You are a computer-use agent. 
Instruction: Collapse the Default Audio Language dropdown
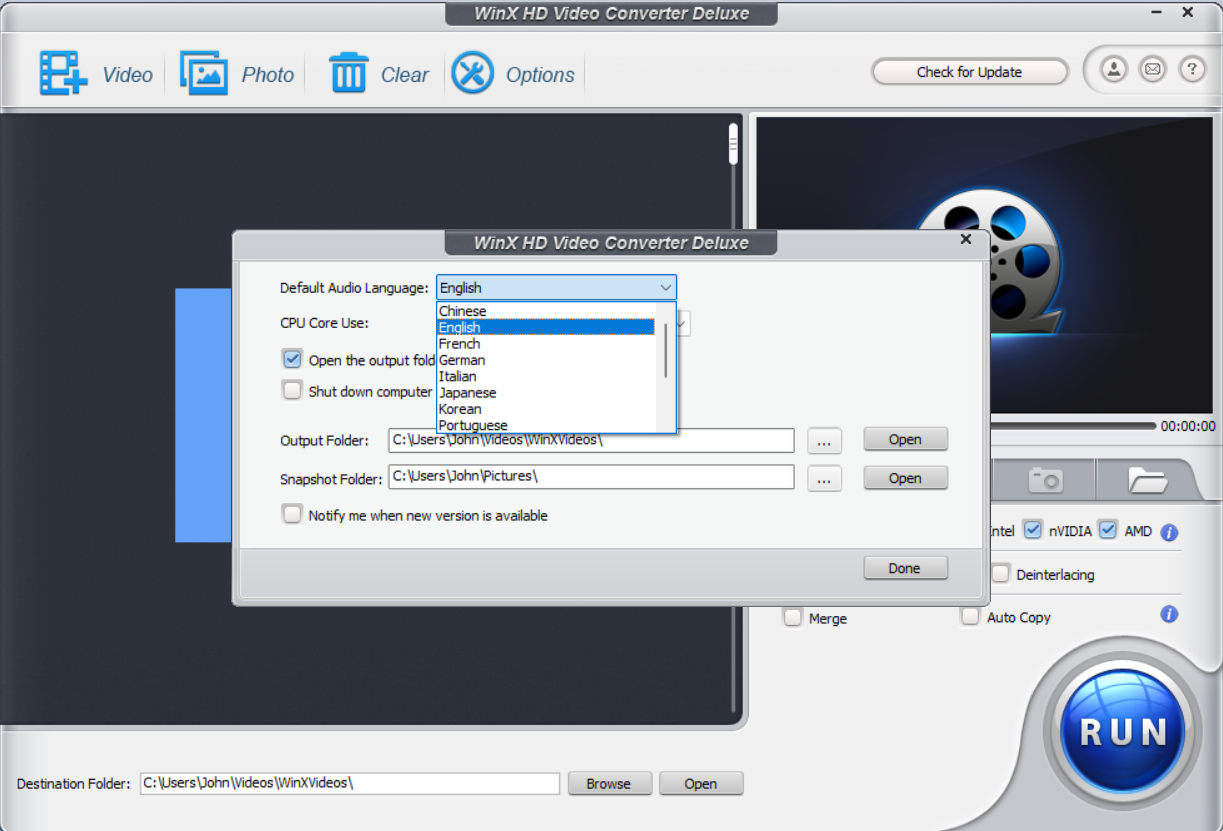(666, 288)
